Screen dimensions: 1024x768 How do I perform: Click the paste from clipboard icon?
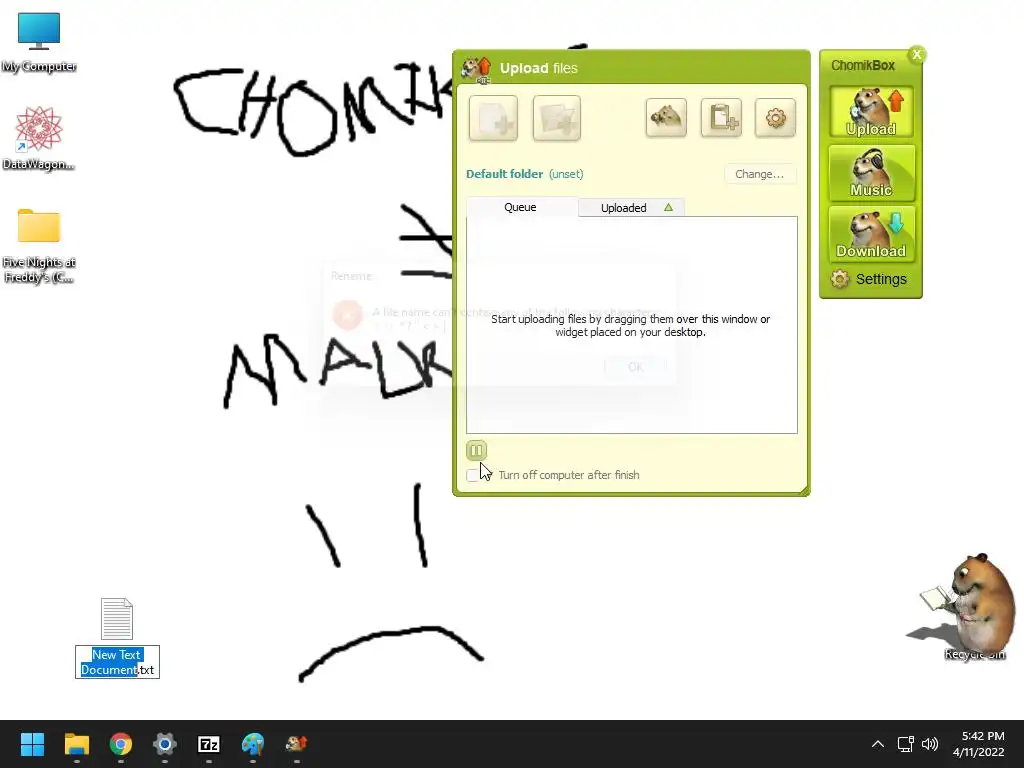click(x=721, y=118)
